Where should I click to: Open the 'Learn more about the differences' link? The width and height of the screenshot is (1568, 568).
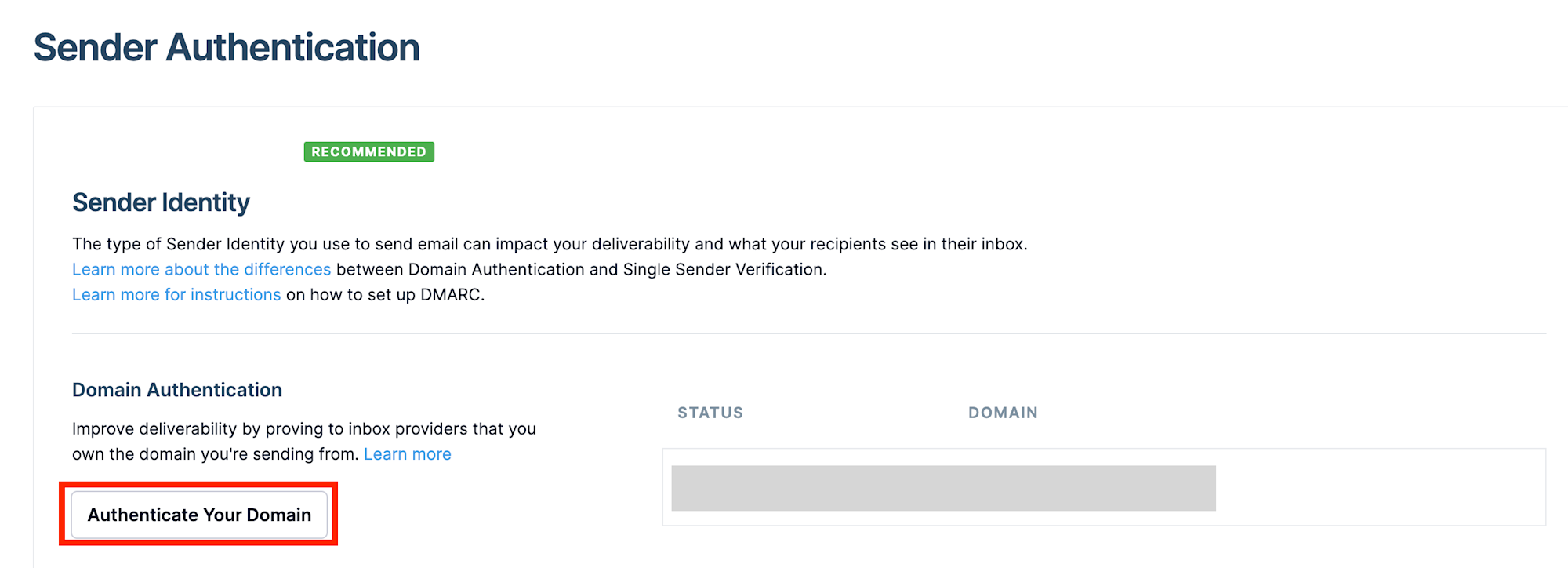point(201,269)
